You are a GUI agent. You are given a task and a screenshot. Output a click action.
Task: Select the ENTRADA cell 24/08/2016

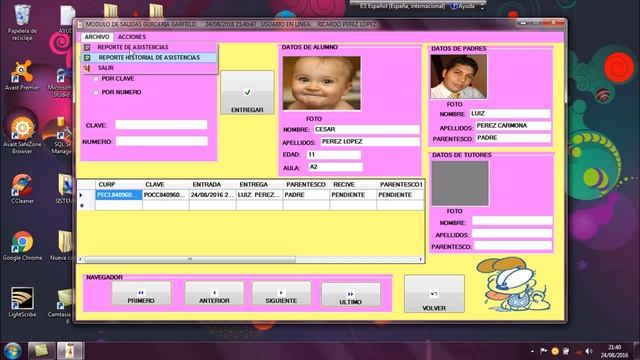tap(213, 195)
